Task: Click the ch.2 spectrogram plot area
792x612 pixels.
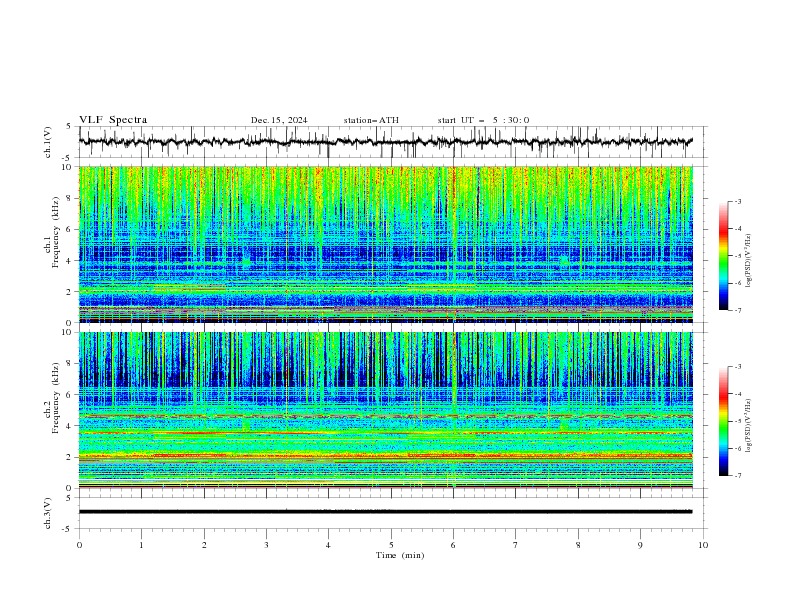Action: tap(385, 410)
